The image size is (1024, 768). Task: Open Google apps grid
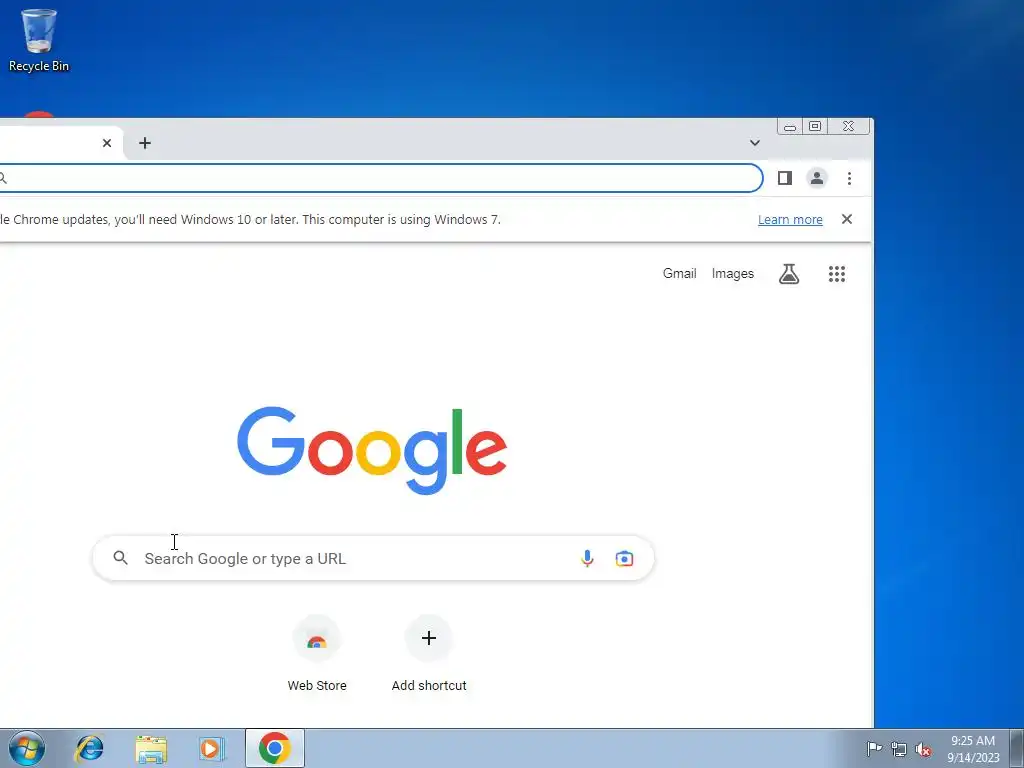(837, 274)
